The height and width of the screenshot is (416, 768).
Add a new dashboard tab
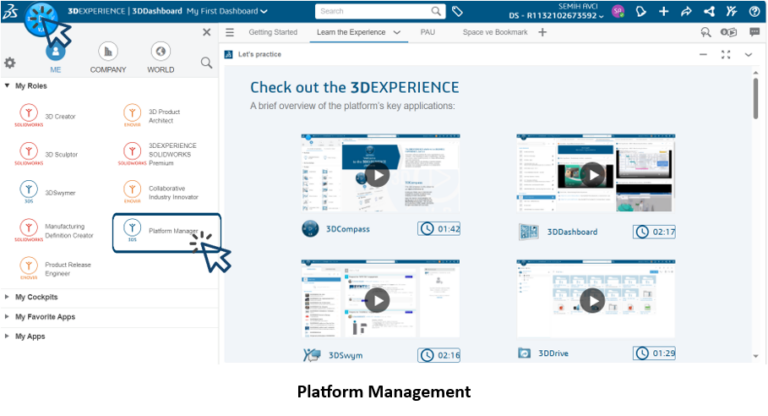point(543,33)
